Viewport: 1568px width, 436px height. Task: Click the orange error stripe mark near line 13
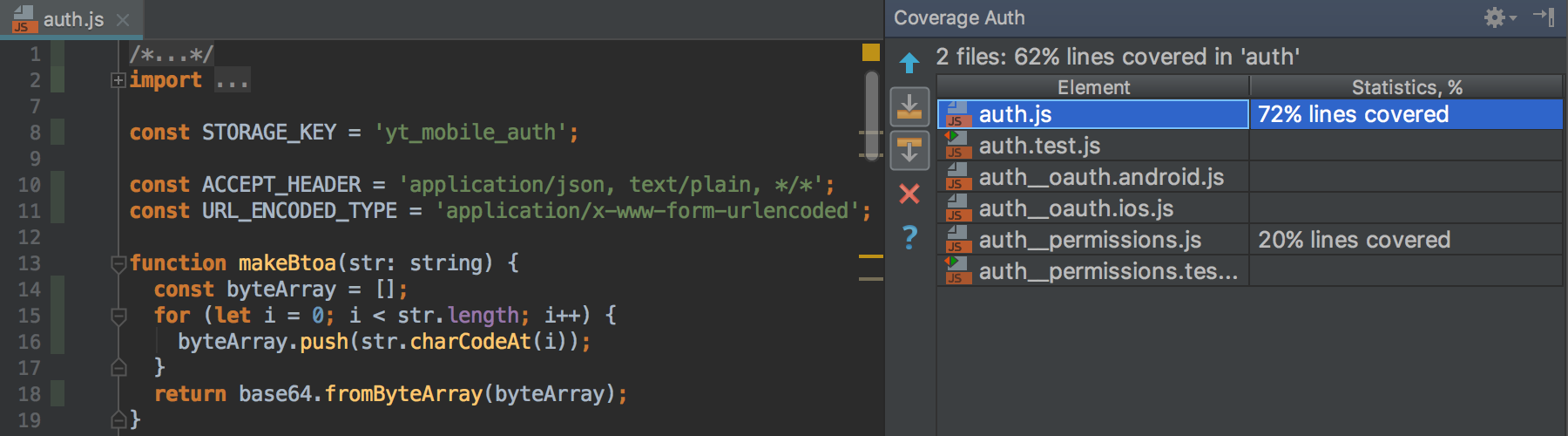pyautogui.click(x=871, y=256)
